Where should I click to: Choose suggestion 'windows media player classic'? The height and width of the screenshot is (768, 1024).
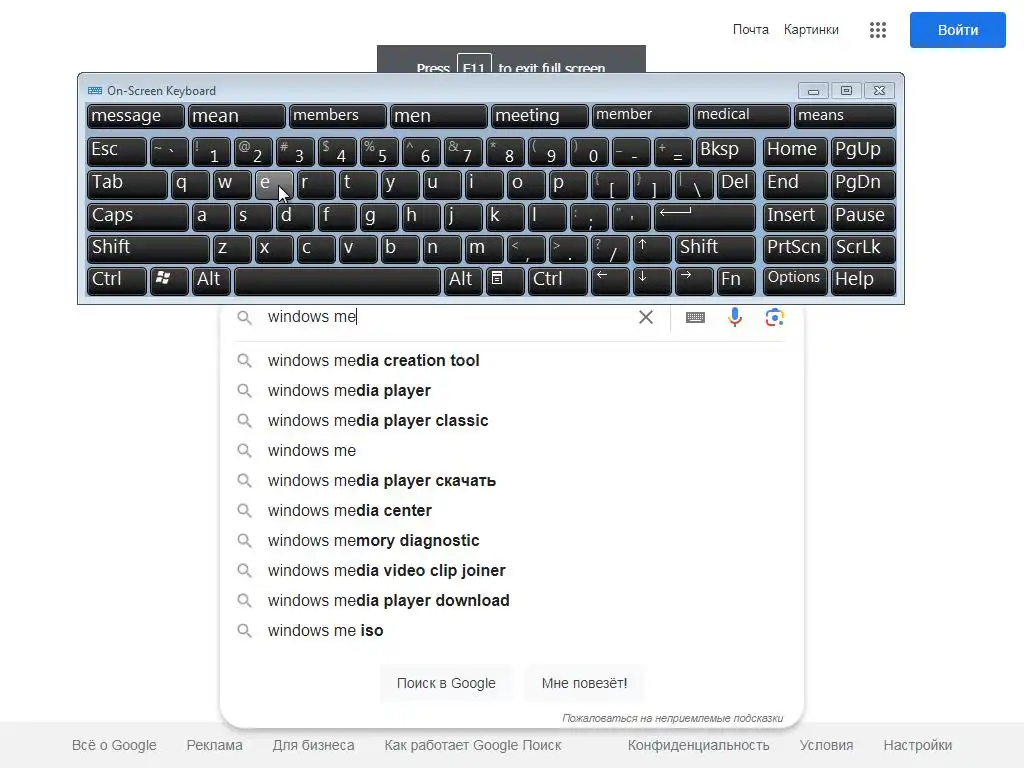(x=511, y=421)
